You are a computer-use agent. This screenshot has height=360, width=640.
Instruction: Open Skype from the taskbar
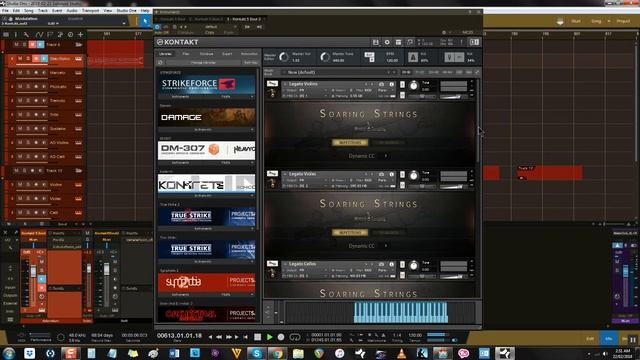pyautogui.click(x=256, y=353)
